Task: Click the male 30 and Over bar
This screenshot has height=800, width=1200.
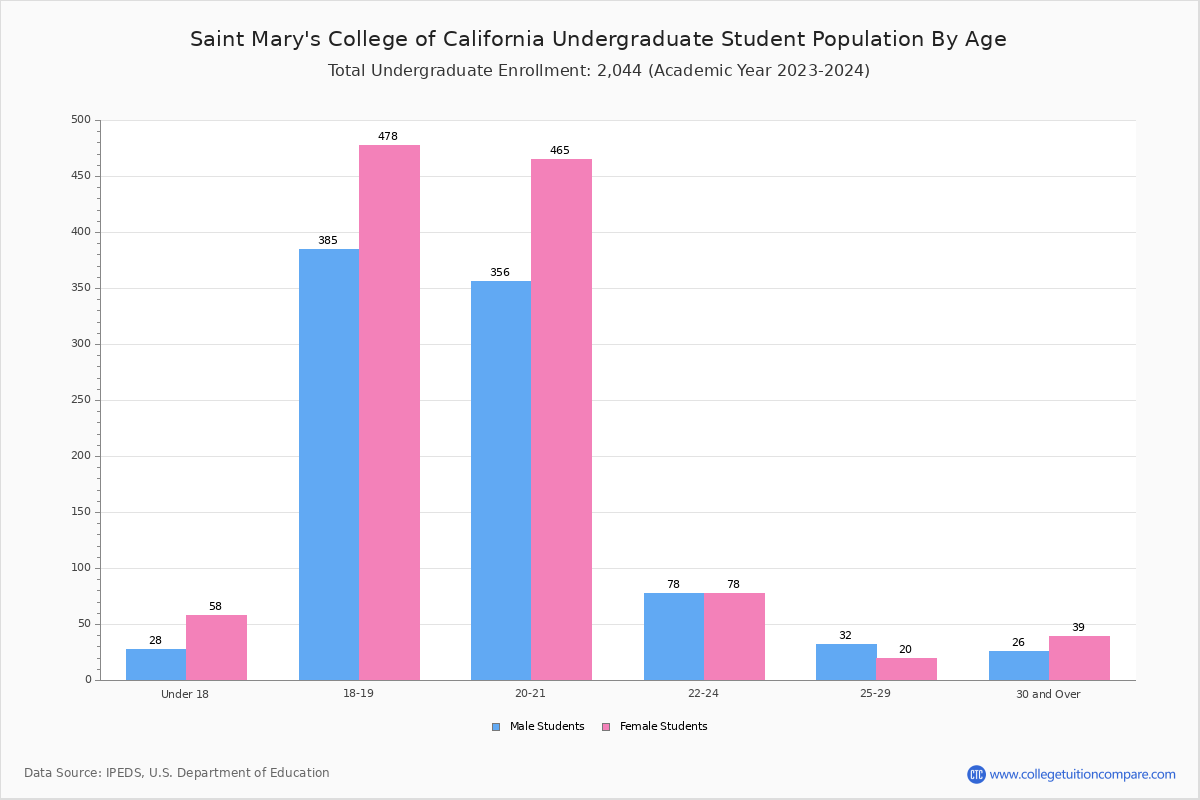Action: click(x=1019, y=665)
